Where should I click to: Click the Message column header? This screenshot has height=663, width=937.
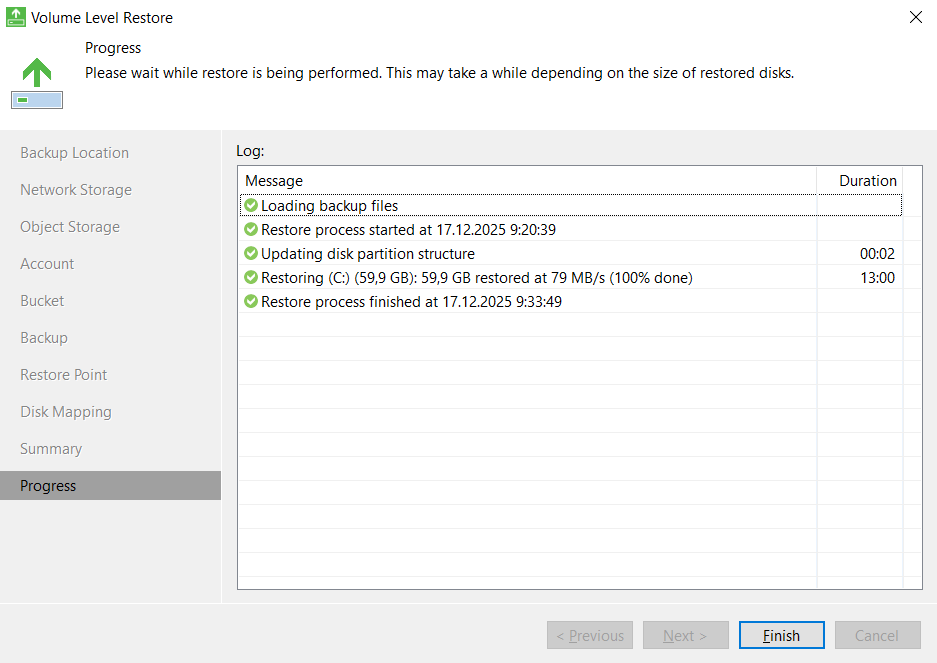[x=274, y=181]
